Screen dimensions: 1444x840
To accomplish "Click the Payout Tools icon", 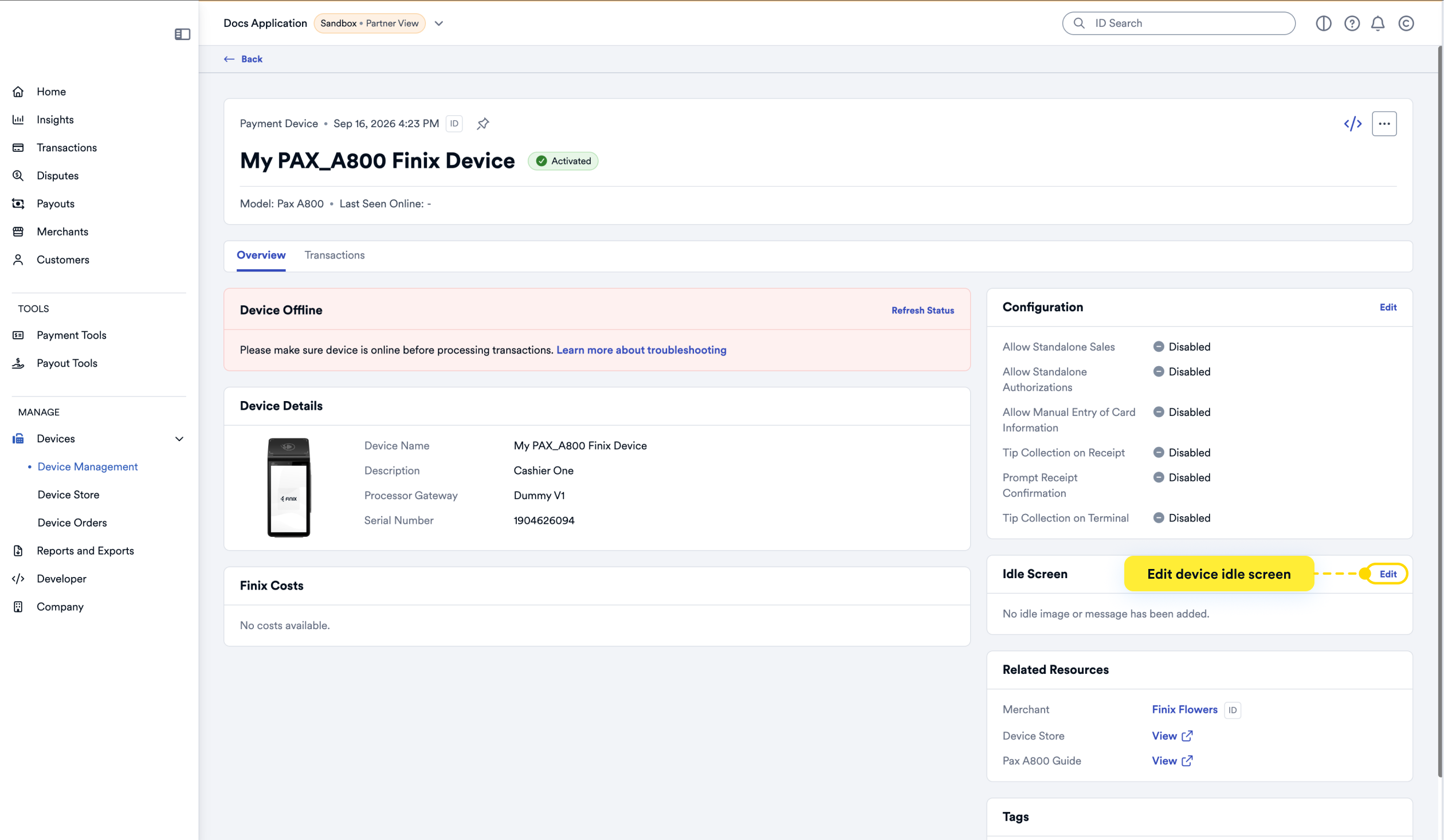I will (18, 363).
